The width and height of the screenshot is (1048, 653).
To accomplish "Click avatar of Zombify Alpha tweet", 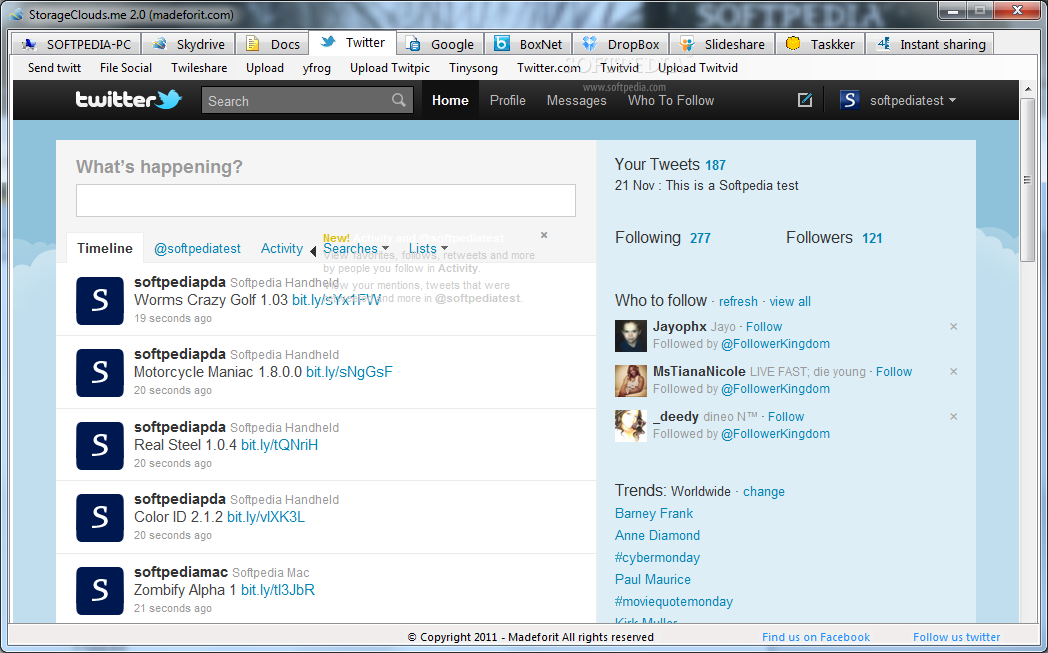I will 100,591.
